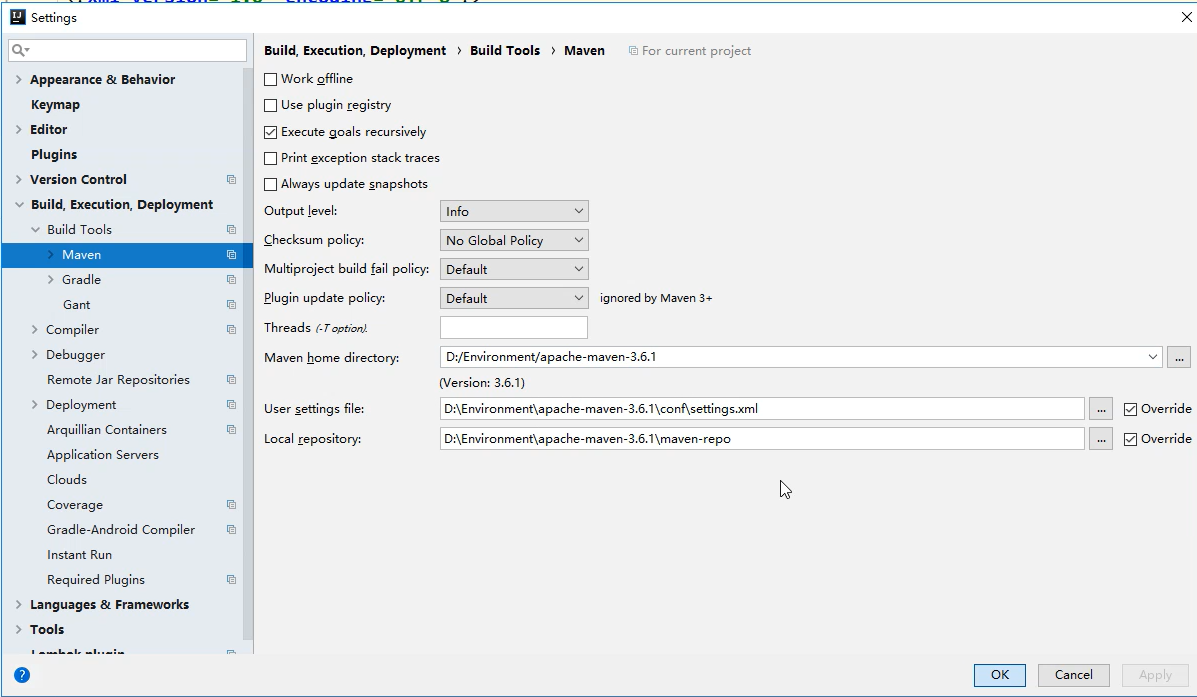Uncheck Execute goals recursively
The height and width of the screenshot is (697, 1197).
click(270, 132)
